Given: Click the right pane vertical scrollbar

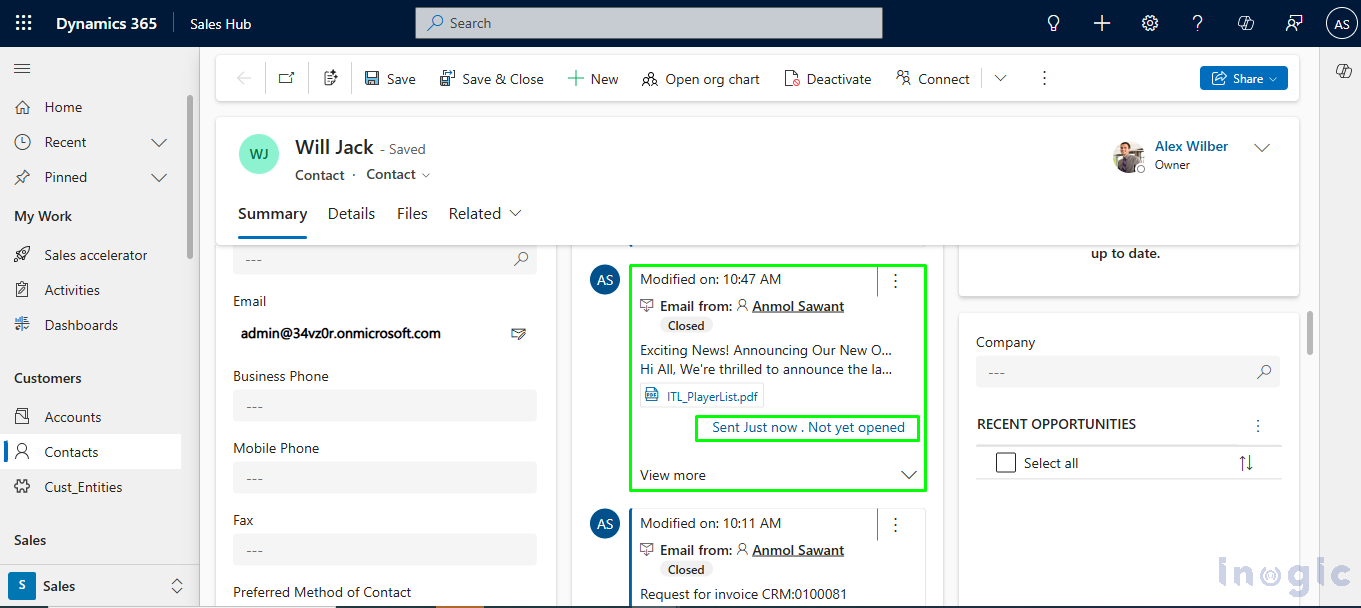Looking at the screenshot, I should pos(1310,333).
